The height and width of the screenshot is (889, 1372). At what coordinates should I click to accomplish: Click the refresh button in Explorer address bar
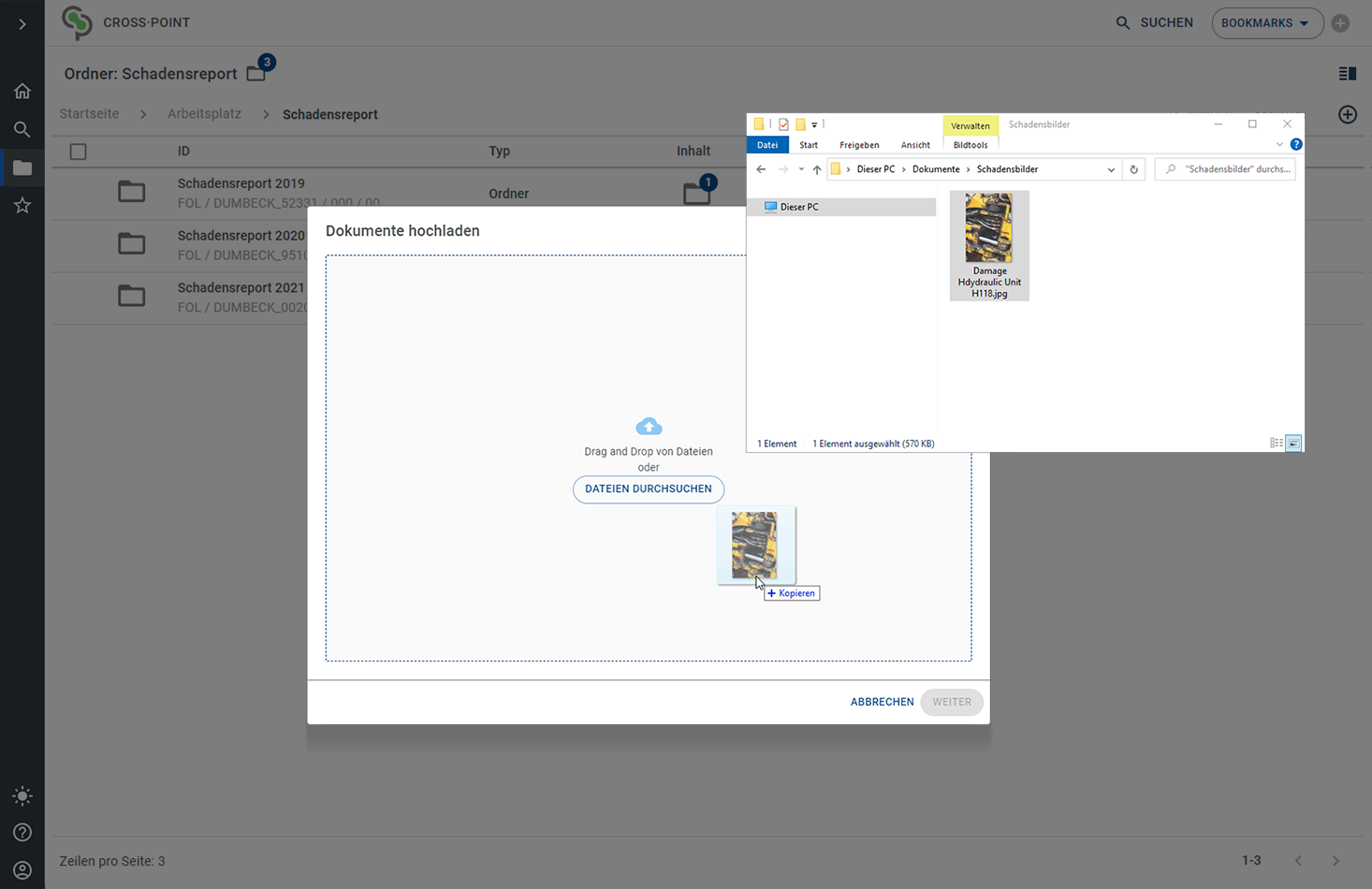(x=1133, y=169)
